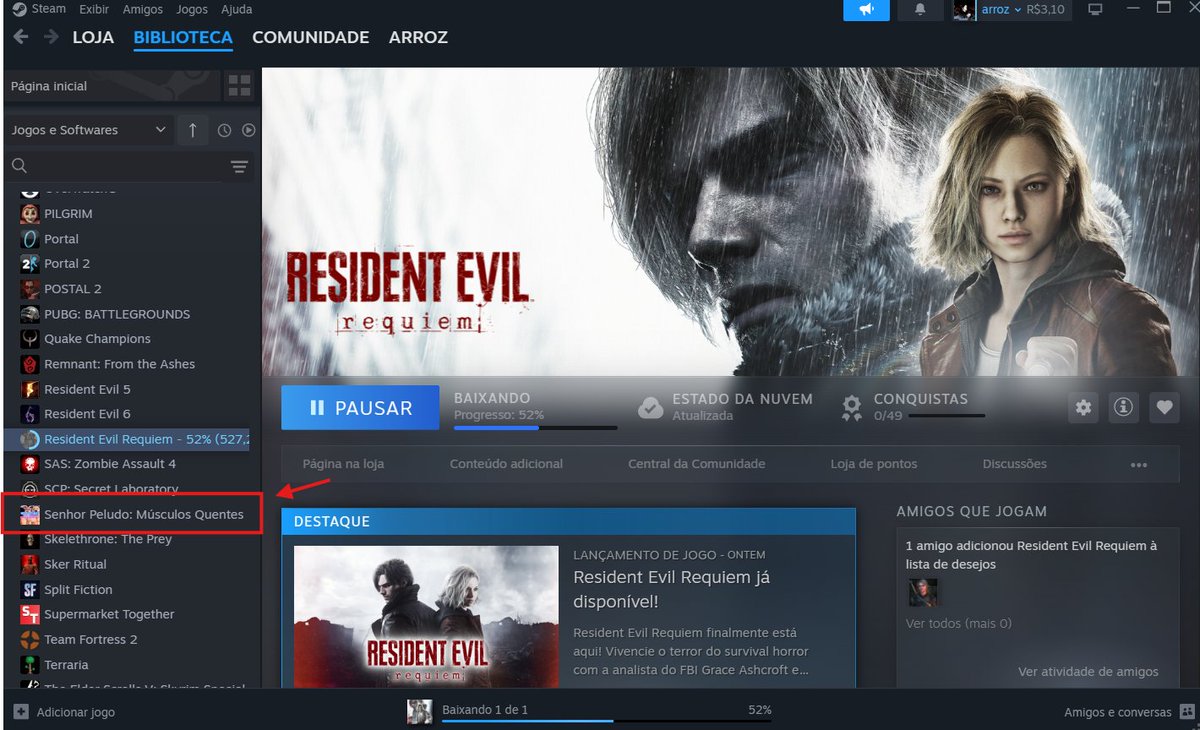Open Jogos menu

(x=192, y=9)
